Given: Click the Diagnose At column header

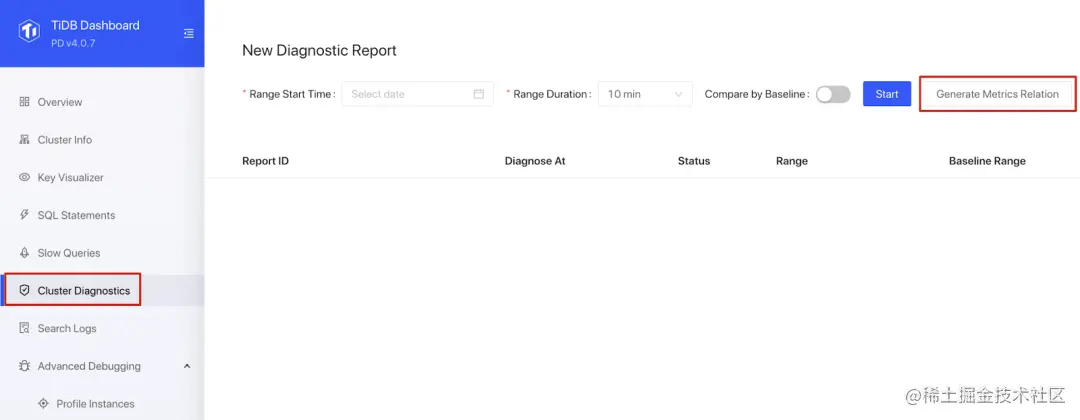Looking at the screenshot, I should 535,161.
